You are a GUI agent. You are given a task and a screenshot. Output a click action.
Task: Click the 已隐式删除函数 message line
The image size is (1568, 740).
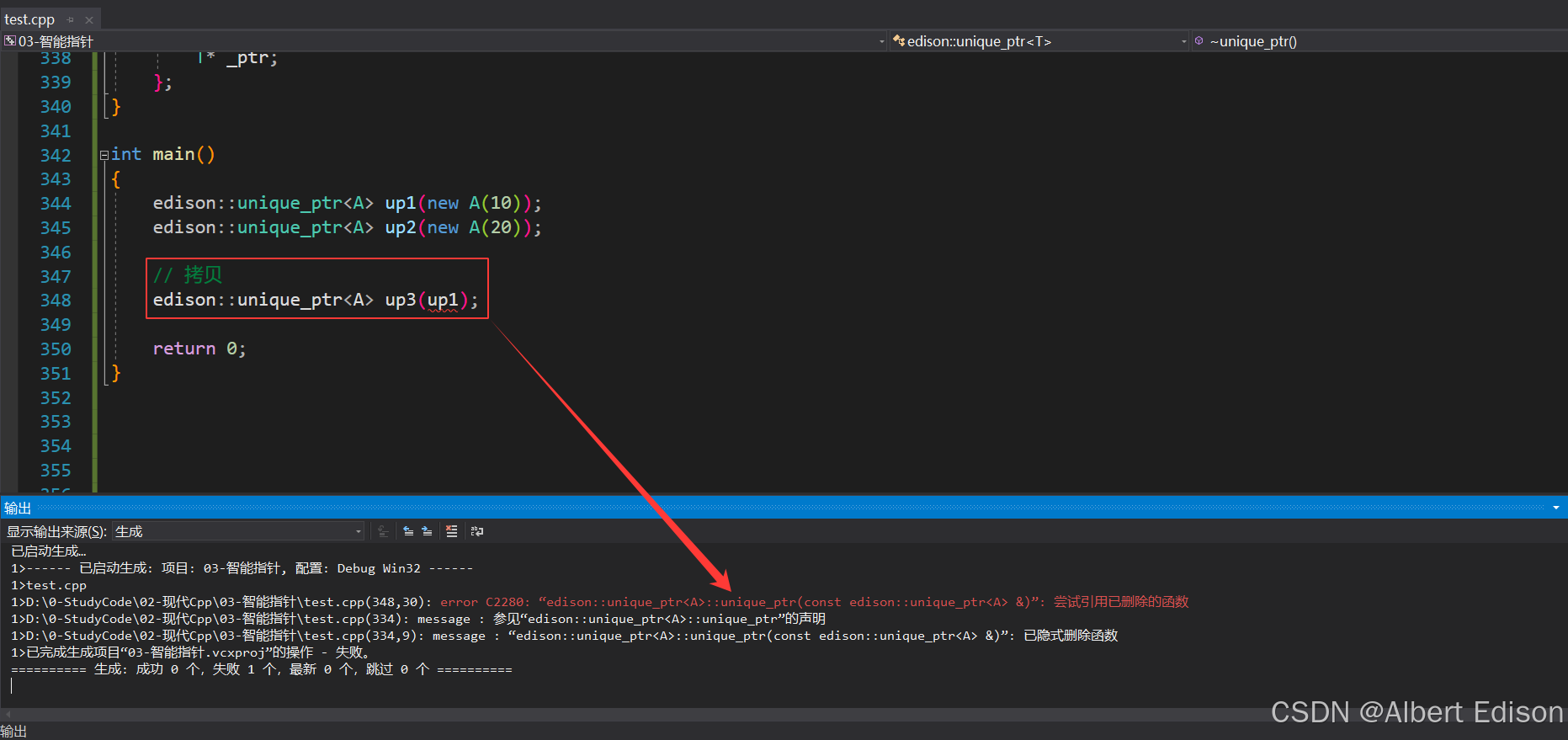(x=564, y=636)
